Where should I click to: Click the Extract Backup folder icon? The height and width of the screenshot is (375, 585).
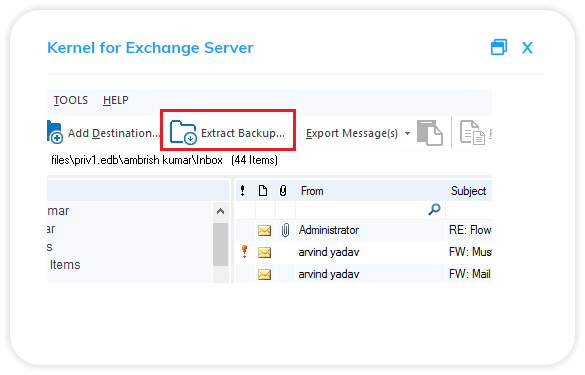pos(183,132)
